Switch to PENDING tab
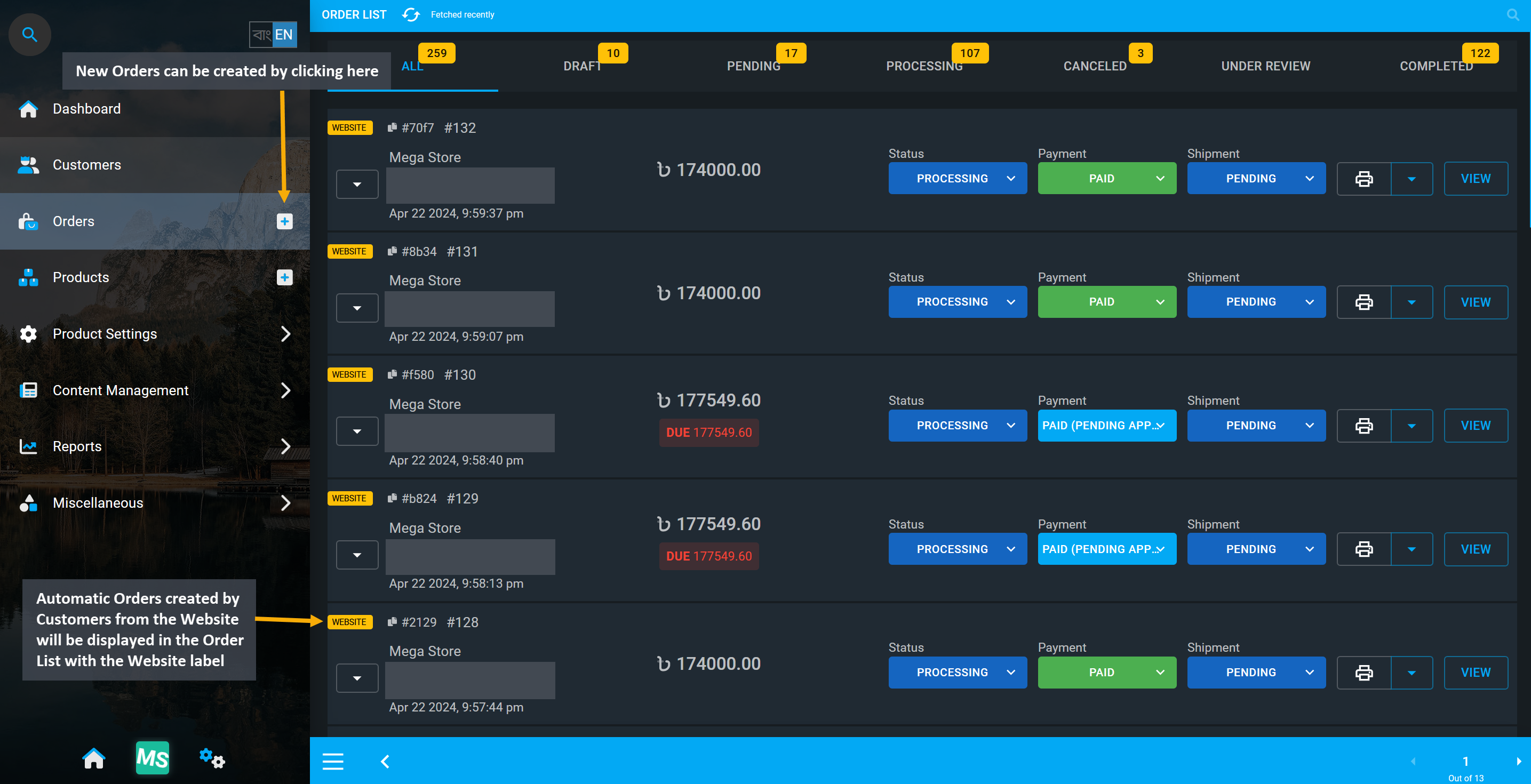This screenshot has height=784, width=1531. tap(753, 65)
